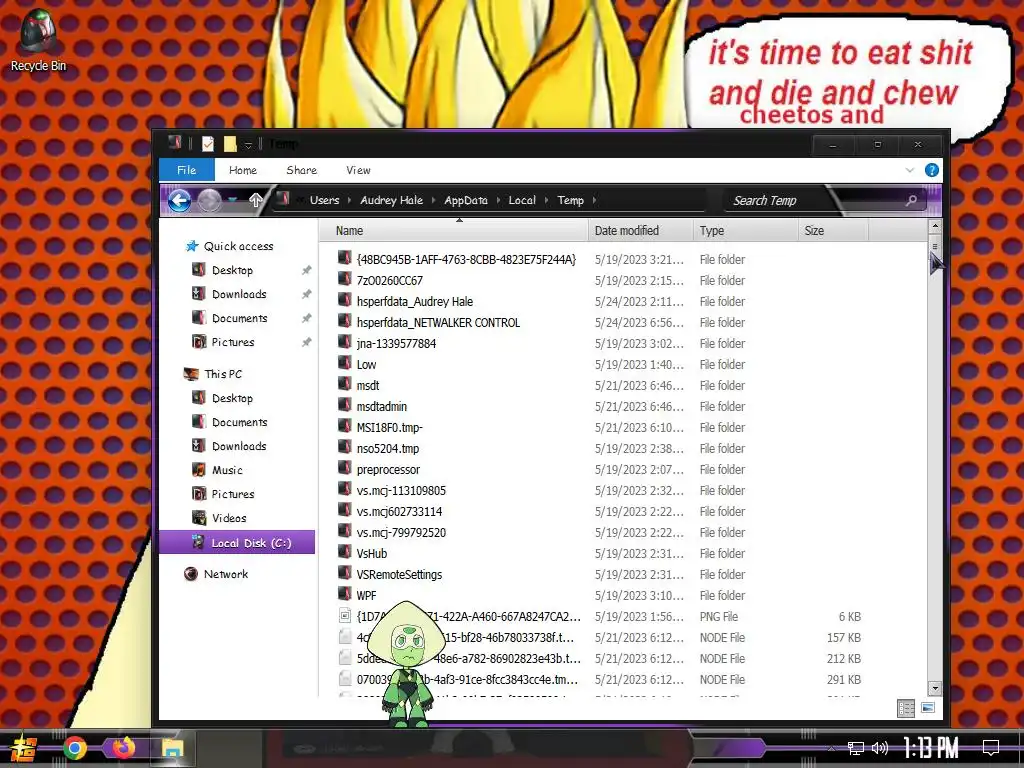Viewport: 1024px width, 768px height.
Task: Expand the chevron after Users breadcrumb
Action: (x=349, y=200)
